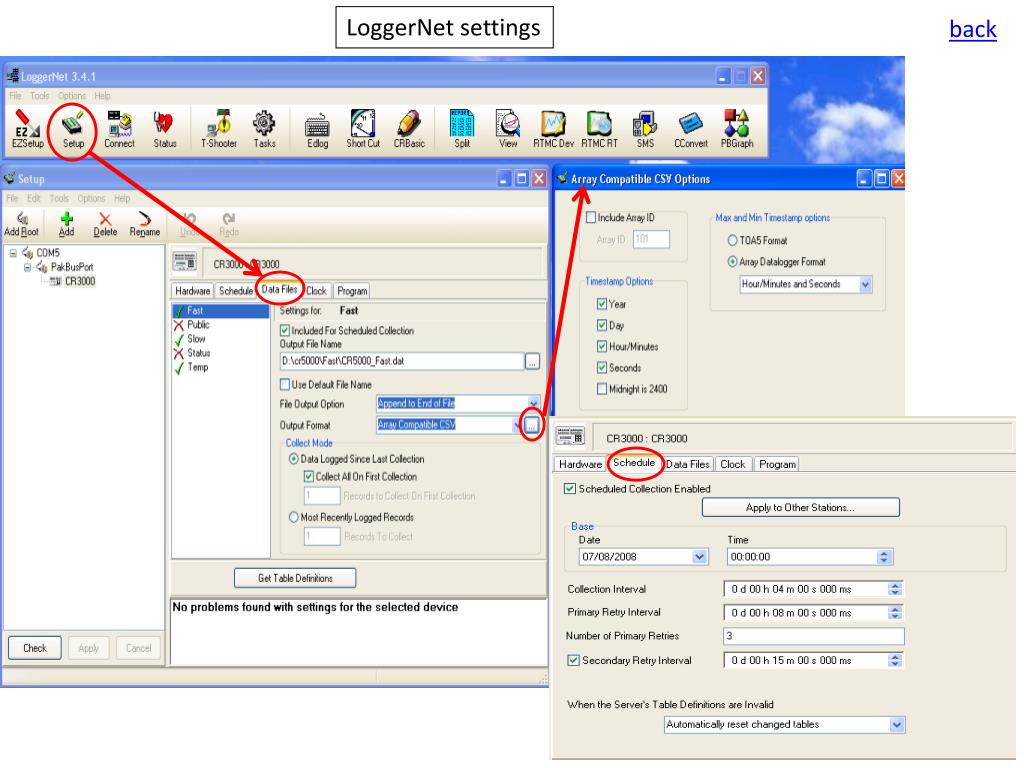The height and width of the screenshot is (768, 1024).
Task: Open the Hour/Minutes and Seconds dropdown
Action: pos(865,284)
